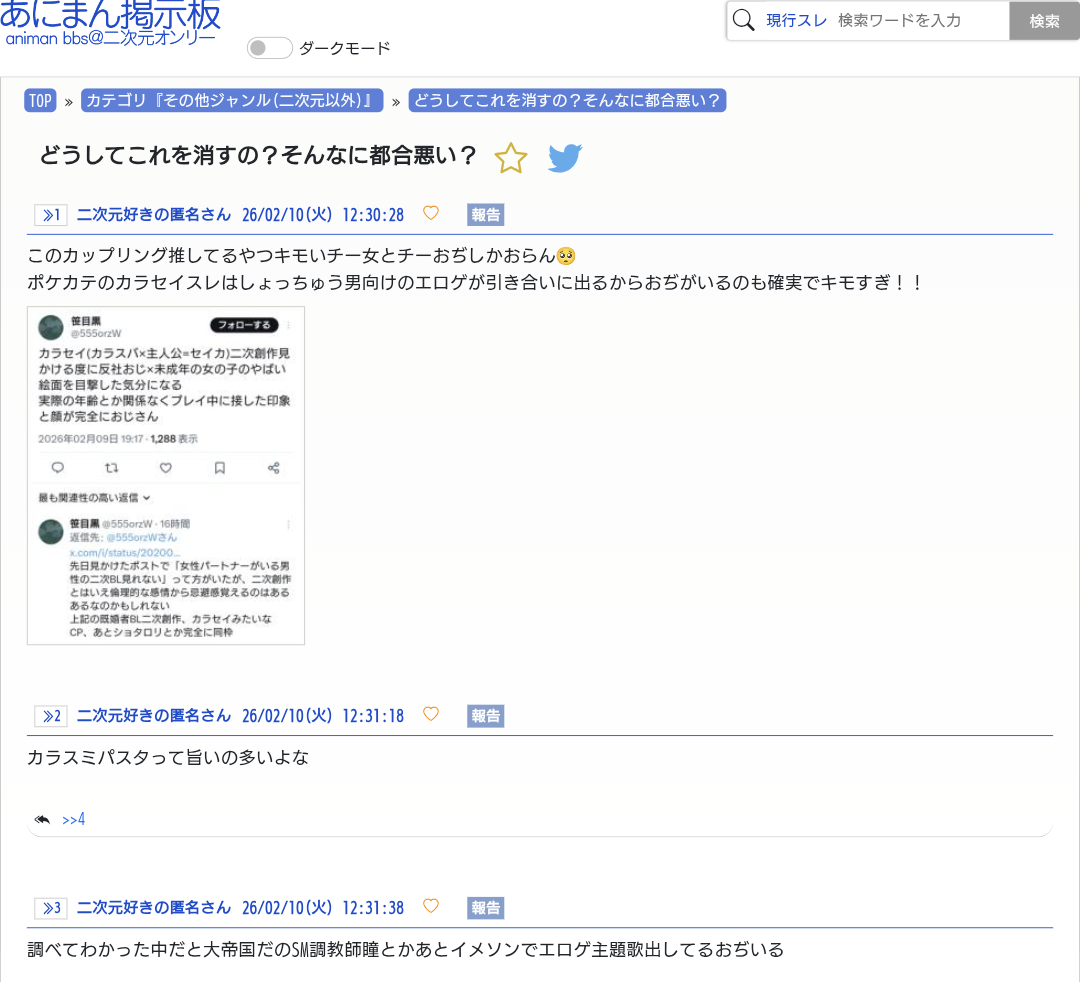Open the あにまん掲示板 site logo link
1080x982 pixels.
[x=110, y=18]
